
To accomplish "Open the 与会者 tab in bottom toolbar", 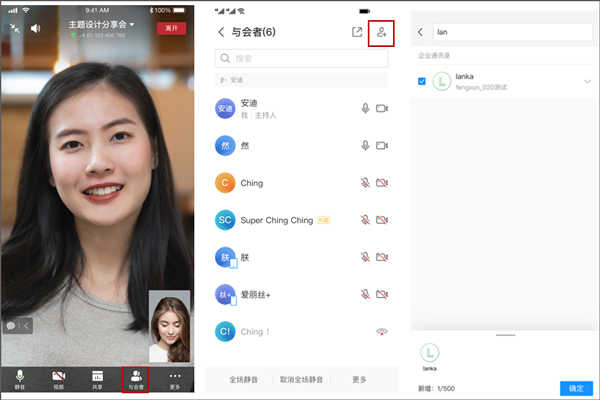I will pyautogui.click(x=135, y=378).
